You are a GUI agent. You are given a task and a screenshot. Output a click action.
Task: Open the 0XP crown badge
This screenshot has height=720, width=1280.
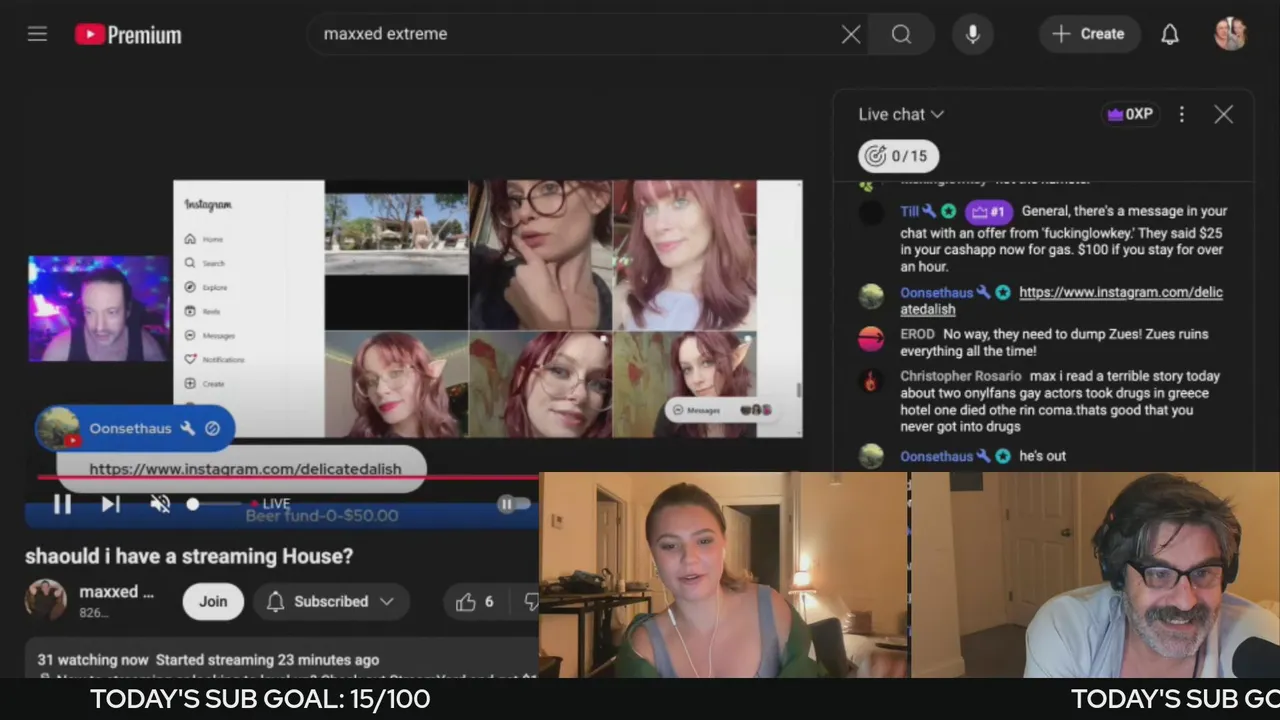pyautogui.click(x=1130, y=114)
